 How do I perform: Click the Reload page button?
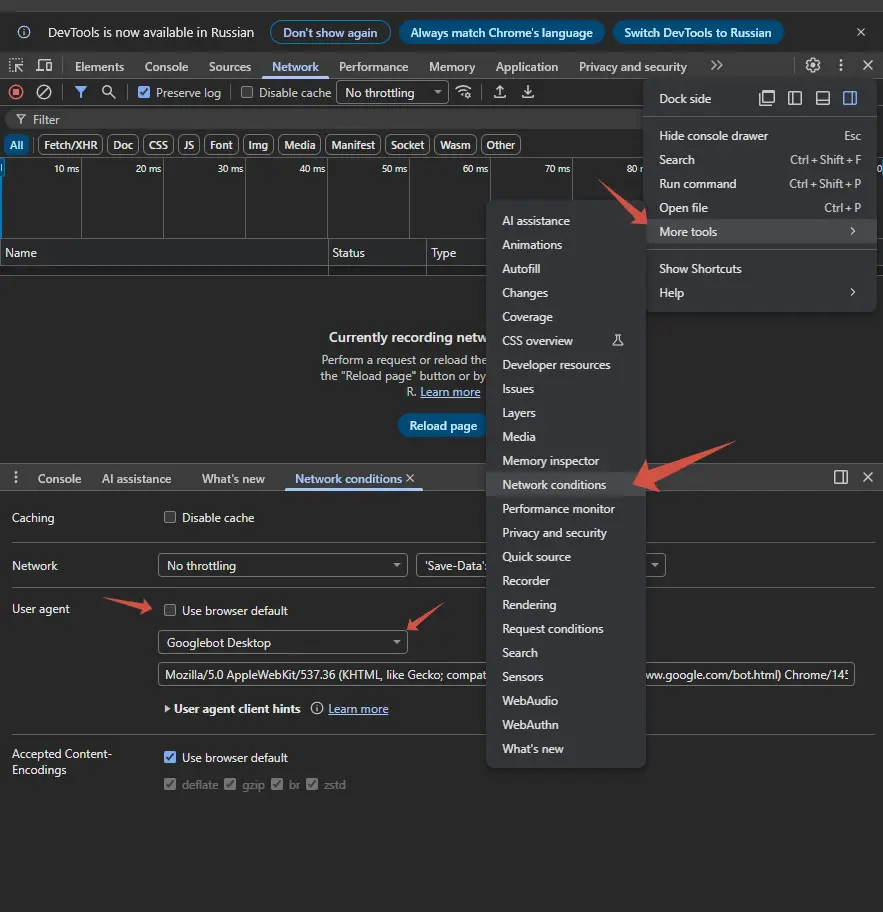point(443,426)
